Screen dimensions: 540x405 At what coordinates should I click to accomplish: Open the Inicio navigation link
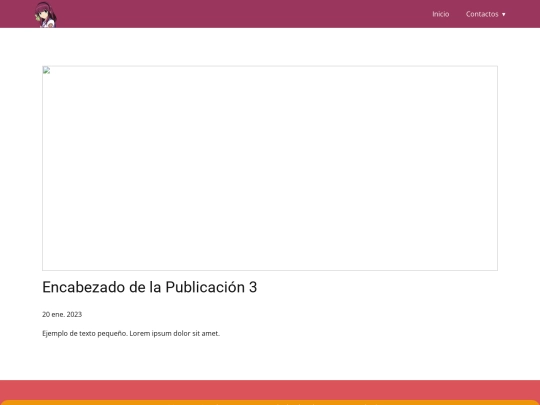(440, 14)
